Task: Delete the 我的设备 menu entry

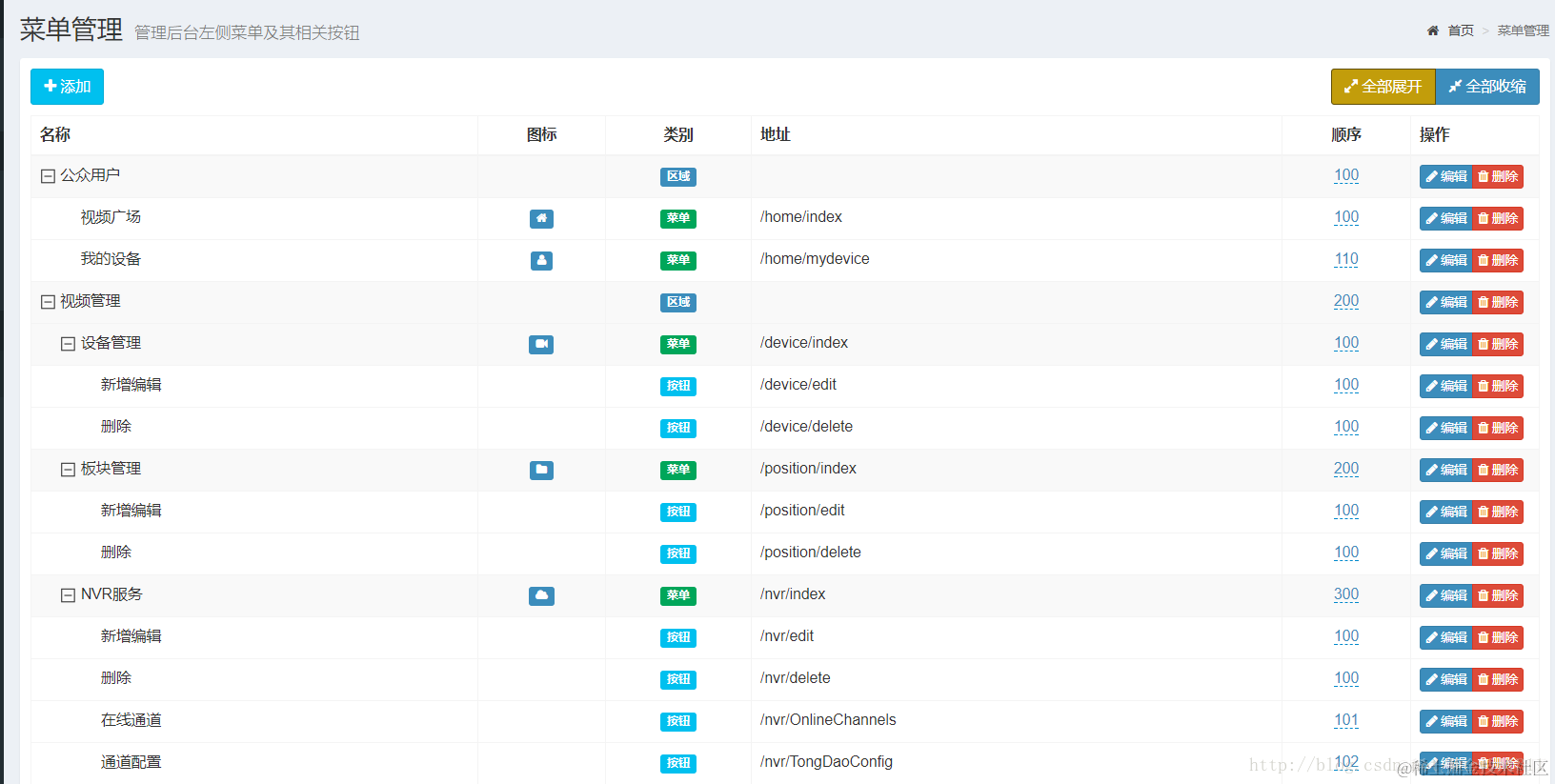Action: (x=1498, y=260)
